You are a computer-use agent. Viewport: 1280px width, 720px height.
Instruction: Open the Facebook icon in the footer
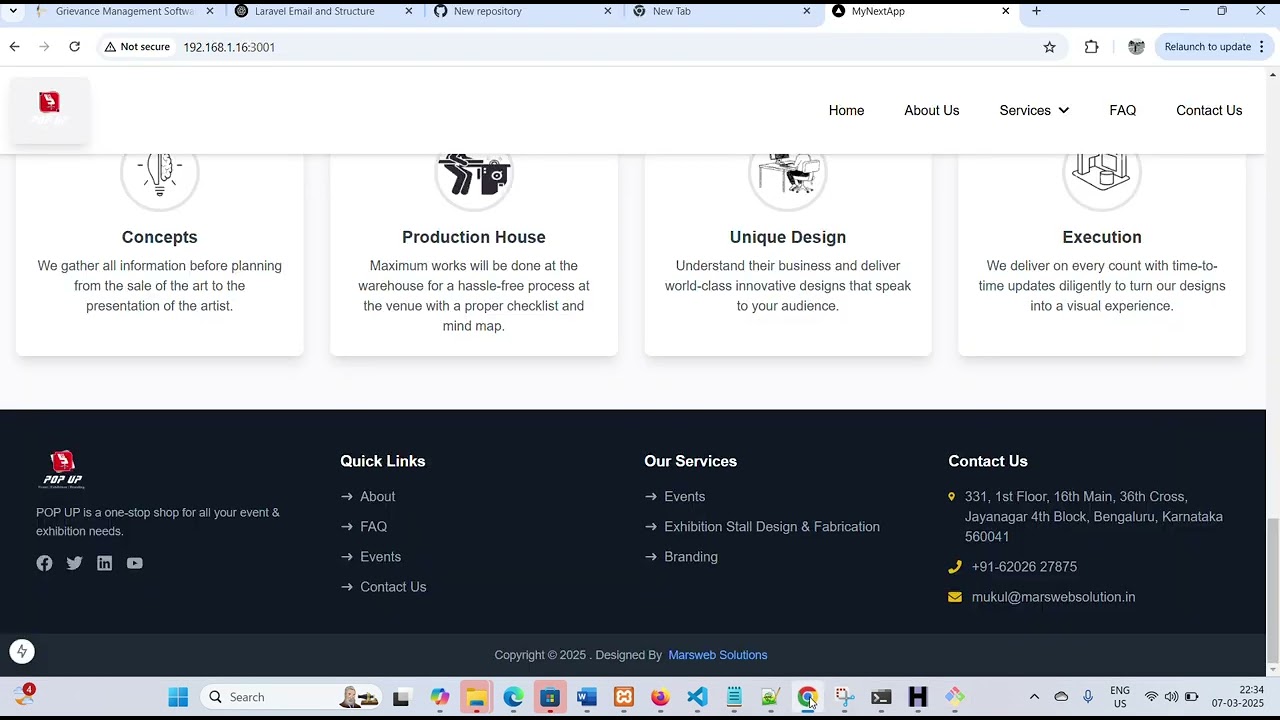44,563
